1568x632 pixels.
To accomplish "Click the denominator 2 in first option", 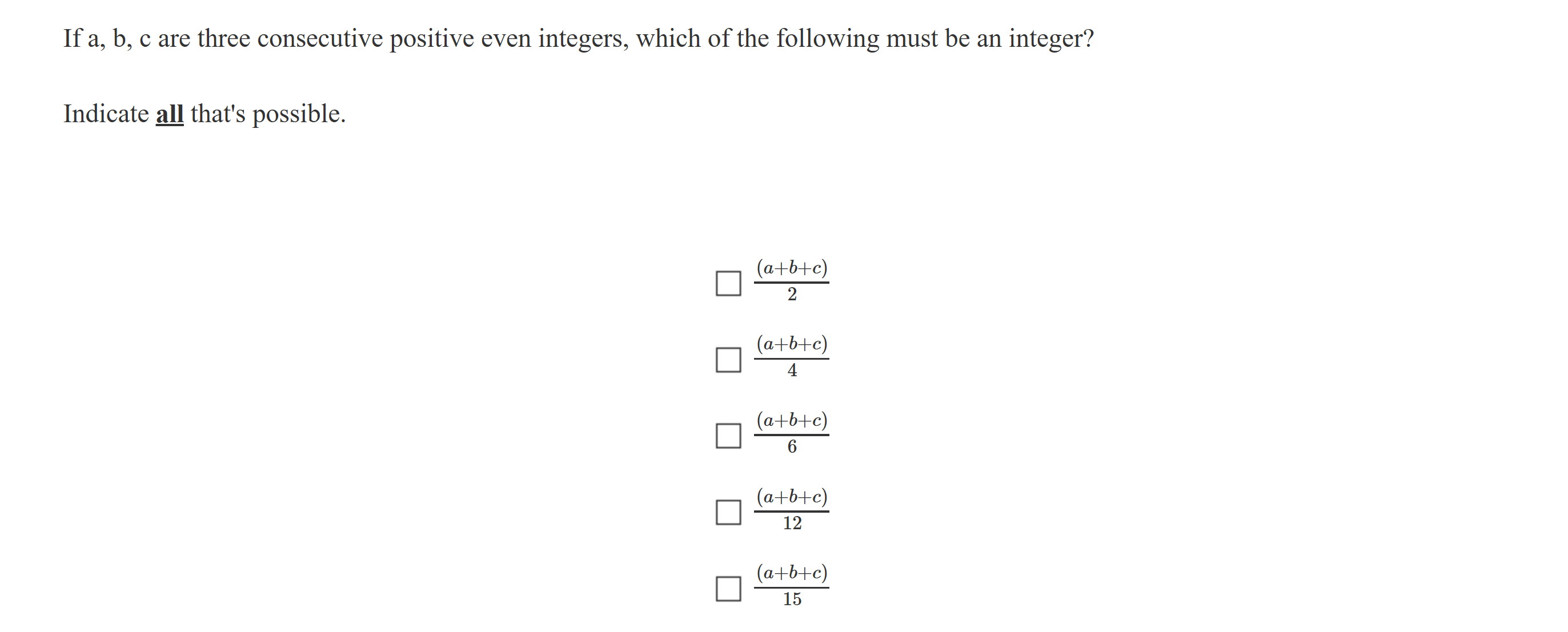I will click(x=792, y=295).
